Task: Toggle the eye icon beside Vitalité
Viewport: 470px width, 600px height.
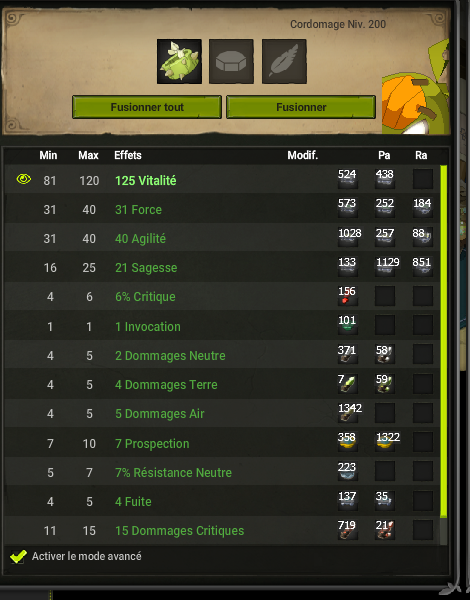Action: tap(24, 179)
